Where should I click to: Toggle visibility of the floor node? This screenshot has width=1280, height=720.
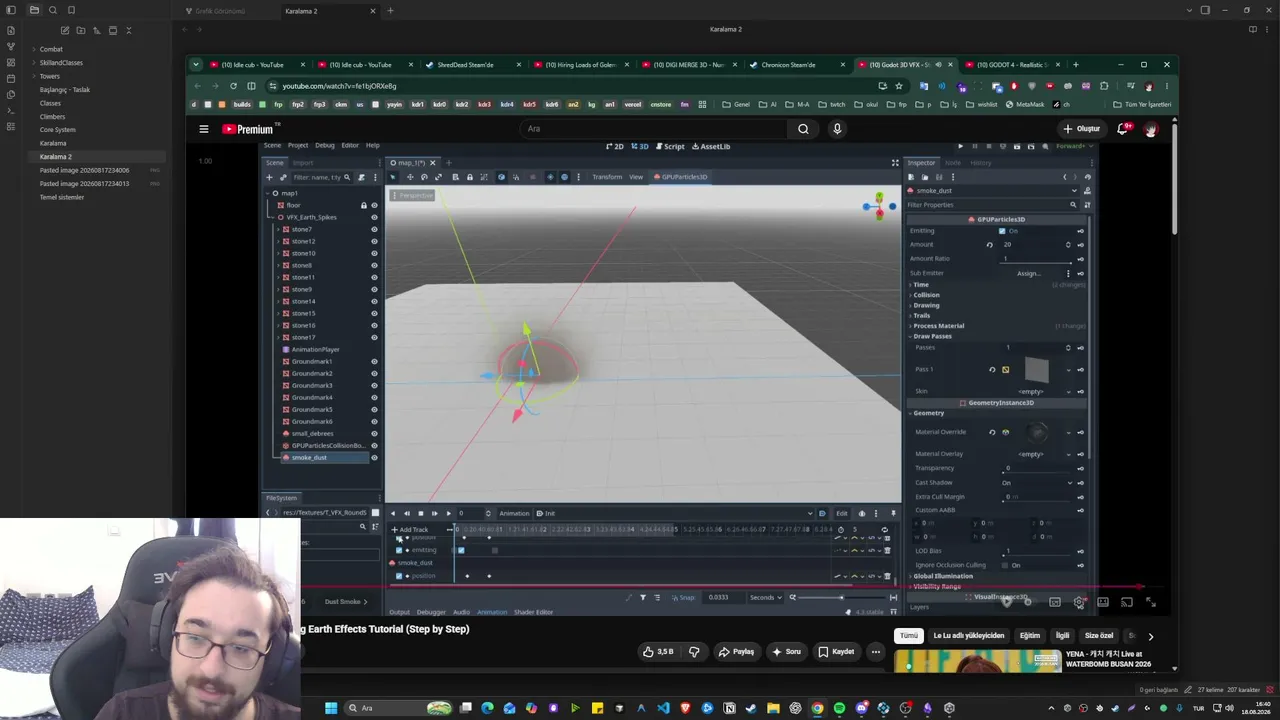(x=375, y=205)
